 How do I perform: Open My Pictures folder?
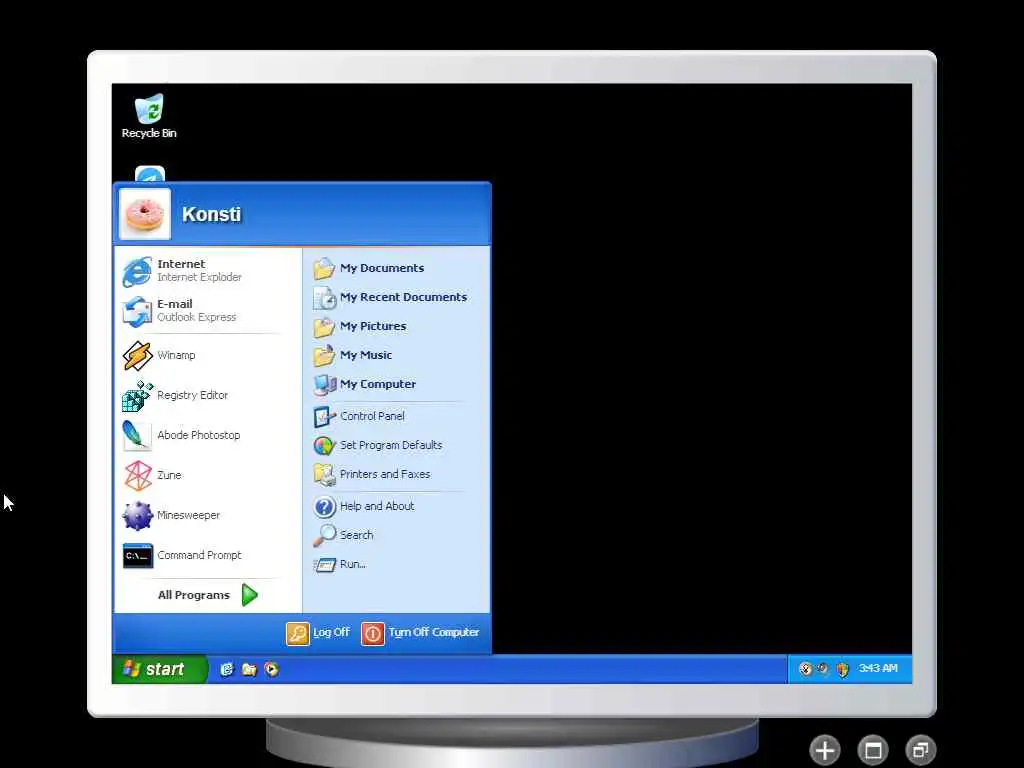click(397, 326)
